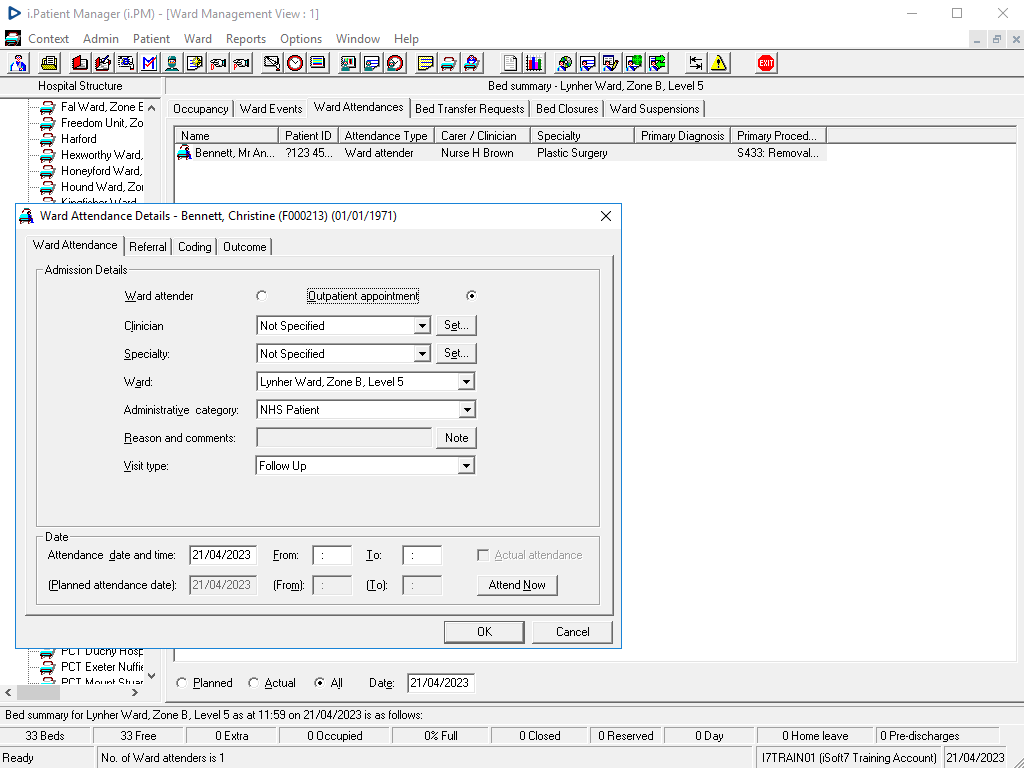
Task: Select the Planned radio button
Action: coord(182,682)
